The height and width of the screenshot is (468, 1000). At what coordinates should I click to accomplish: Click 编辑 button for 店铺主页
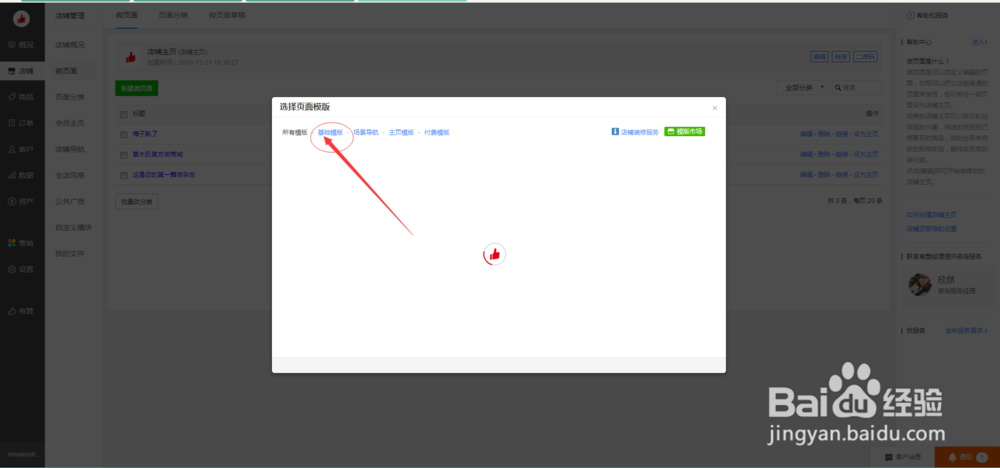tap(819, 57)
